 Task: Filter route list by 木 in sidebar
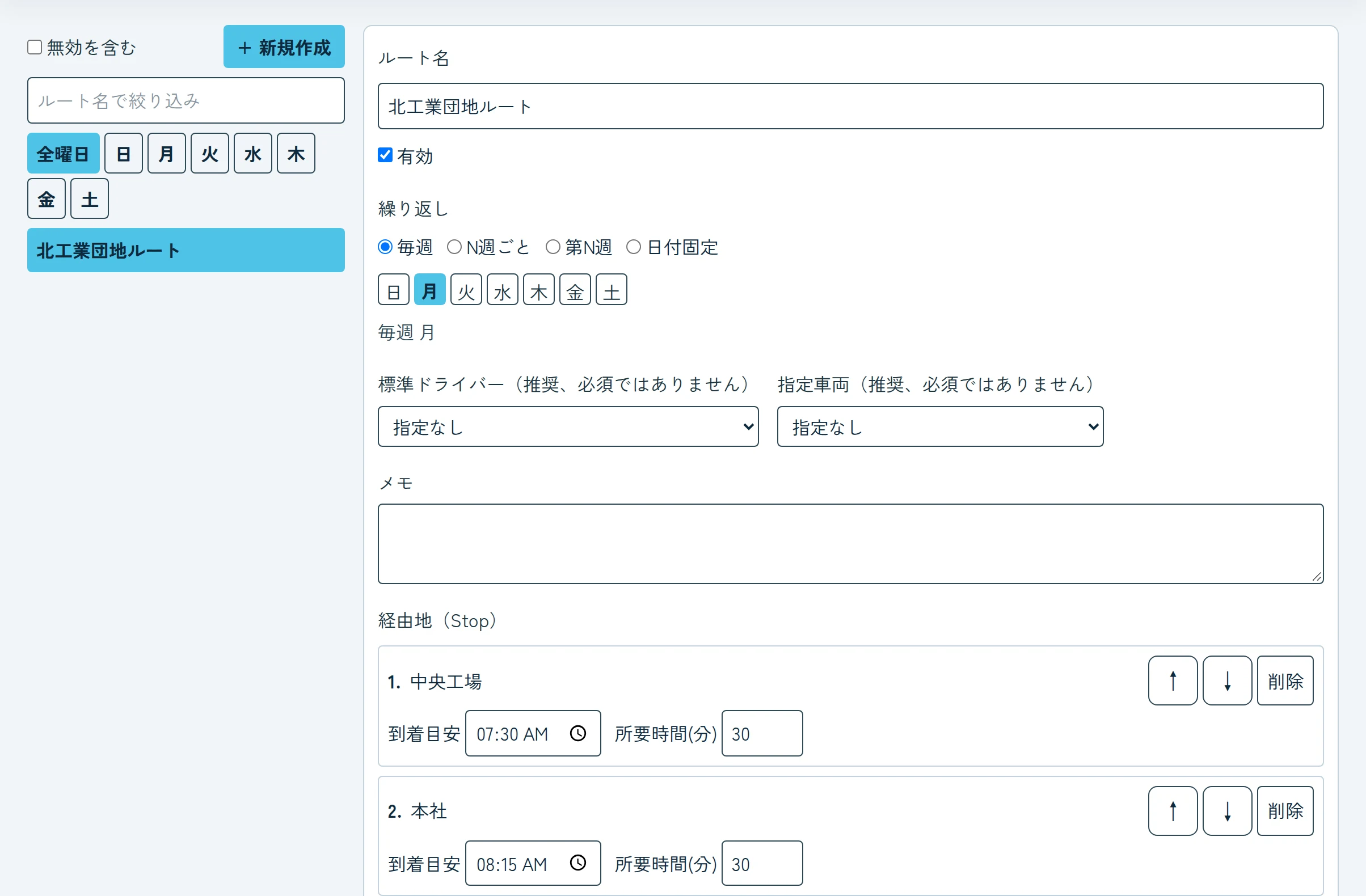[296, 153]
